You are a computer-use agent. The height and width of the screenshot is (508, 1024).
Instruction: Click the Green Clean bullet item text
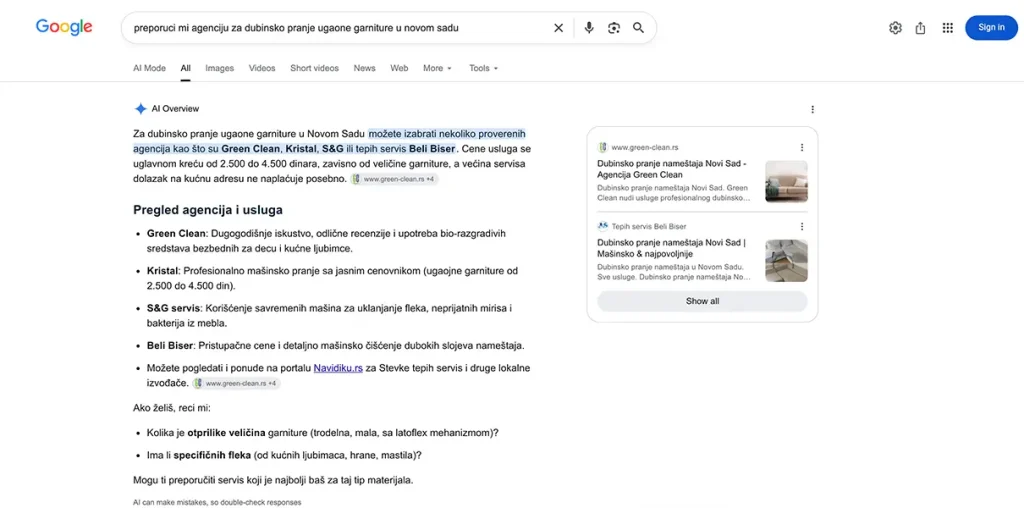coord(327,241)
